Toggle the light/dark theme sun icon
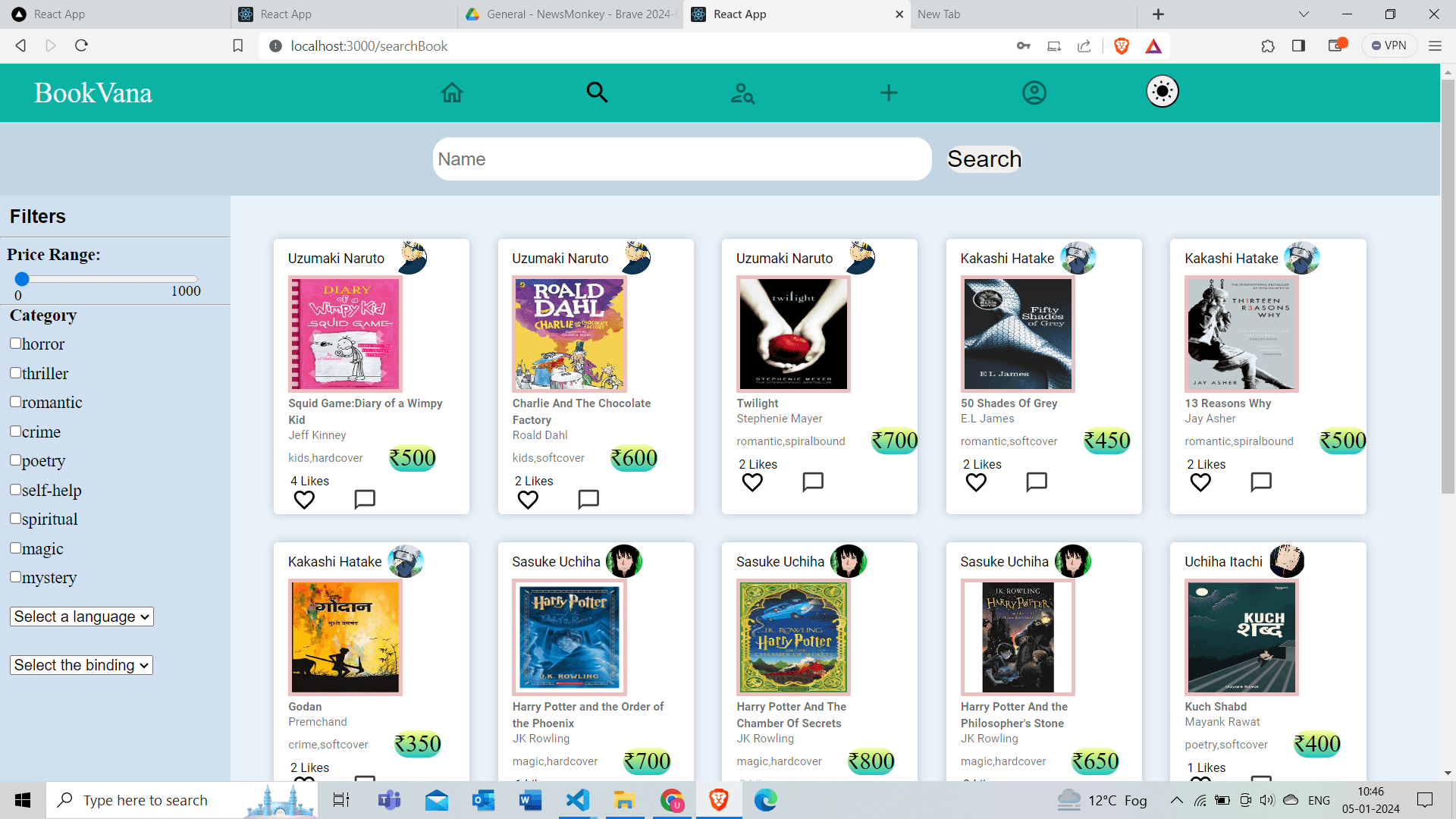The height and width of the screenshot is (819, 1456). pyautogui.click(x=1163, y=92)
